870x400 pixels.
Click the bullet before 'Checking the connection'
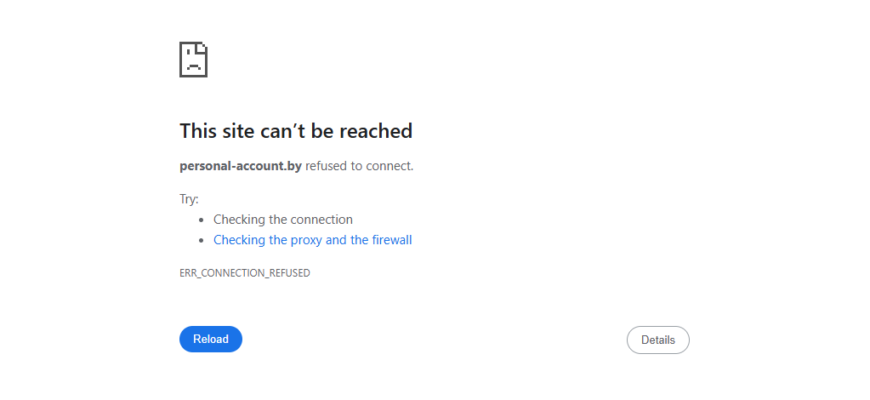pos(201,220)
